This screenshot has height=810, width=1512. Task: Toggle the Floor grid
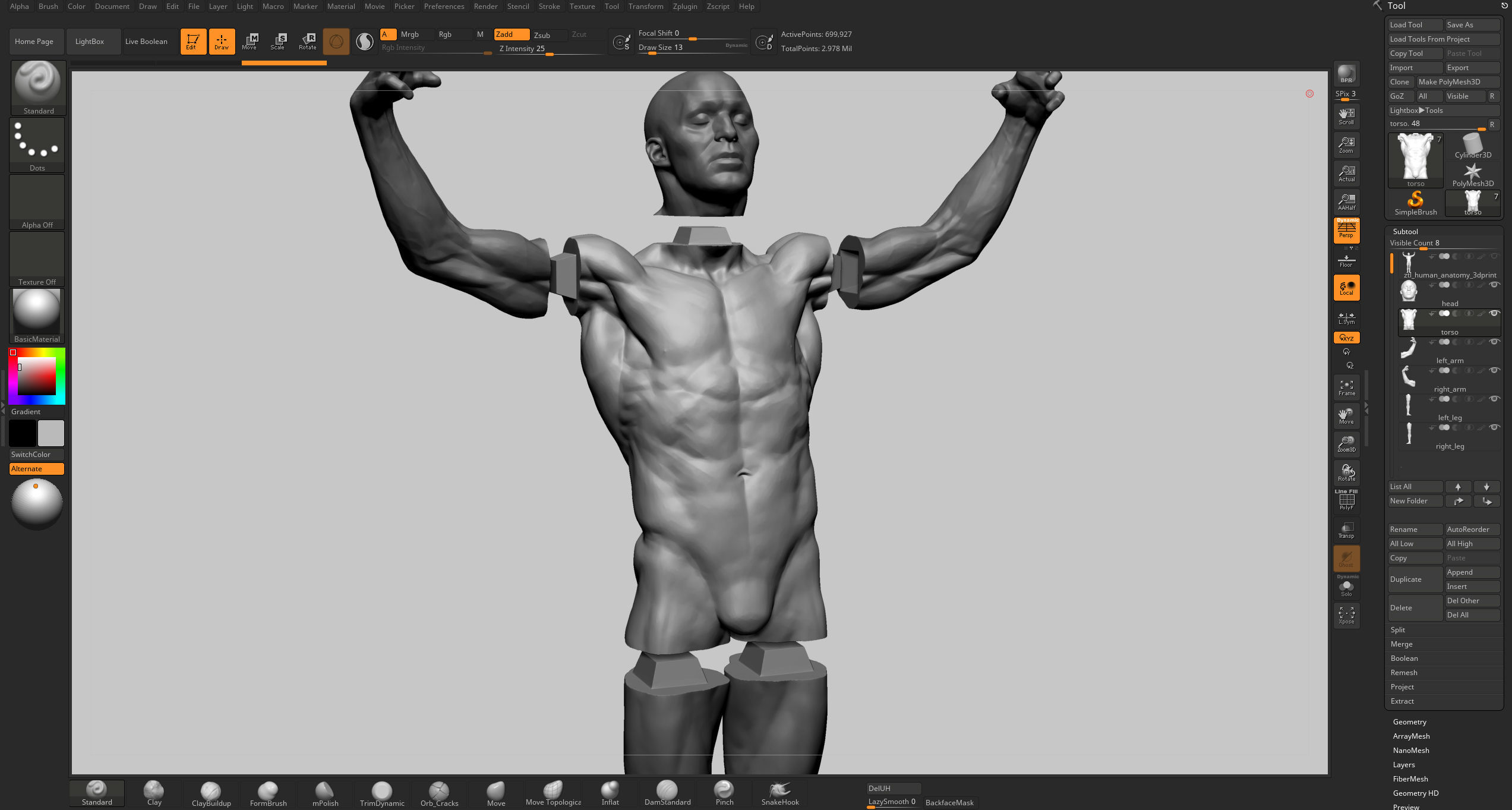pos(1346,260)
